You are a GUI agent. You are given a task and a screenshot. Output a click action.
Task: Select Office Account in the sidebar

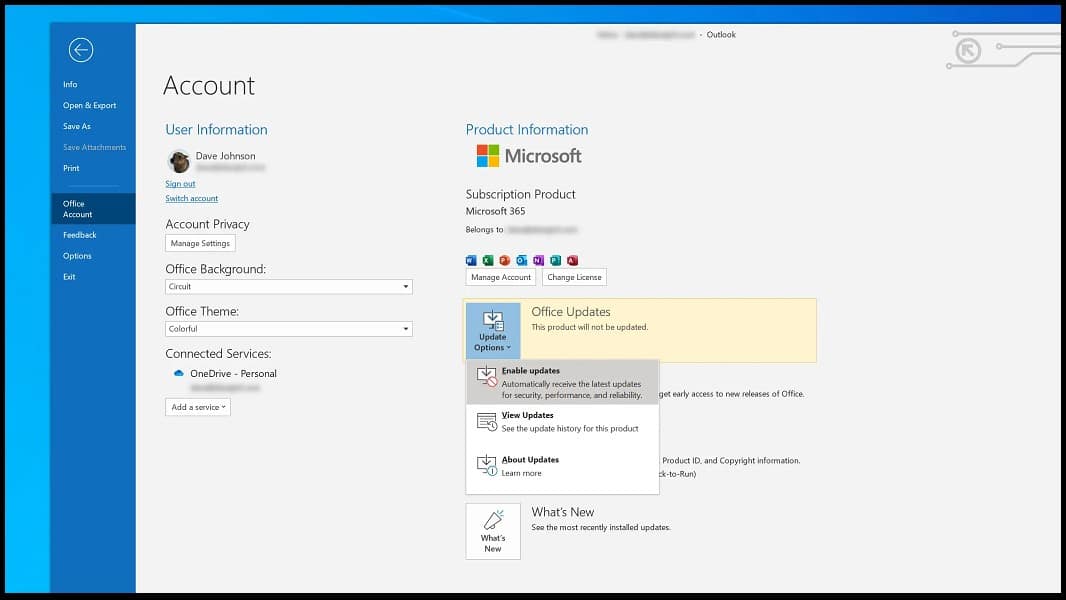click(x=93, y=209)
